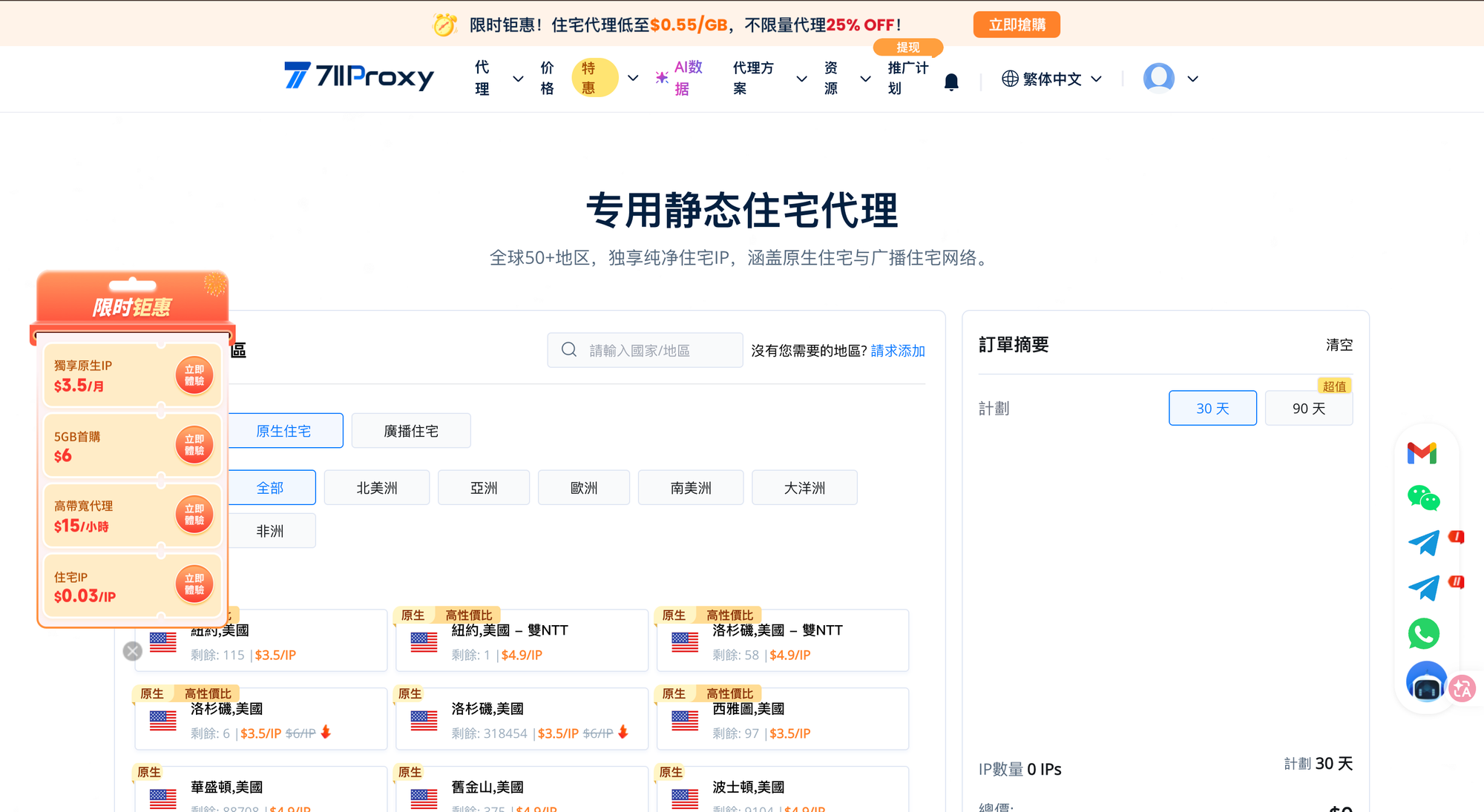Click 清空 to clear order summary
The height and width of the screenshot is (812, 1484).
tap(1339, 345)
